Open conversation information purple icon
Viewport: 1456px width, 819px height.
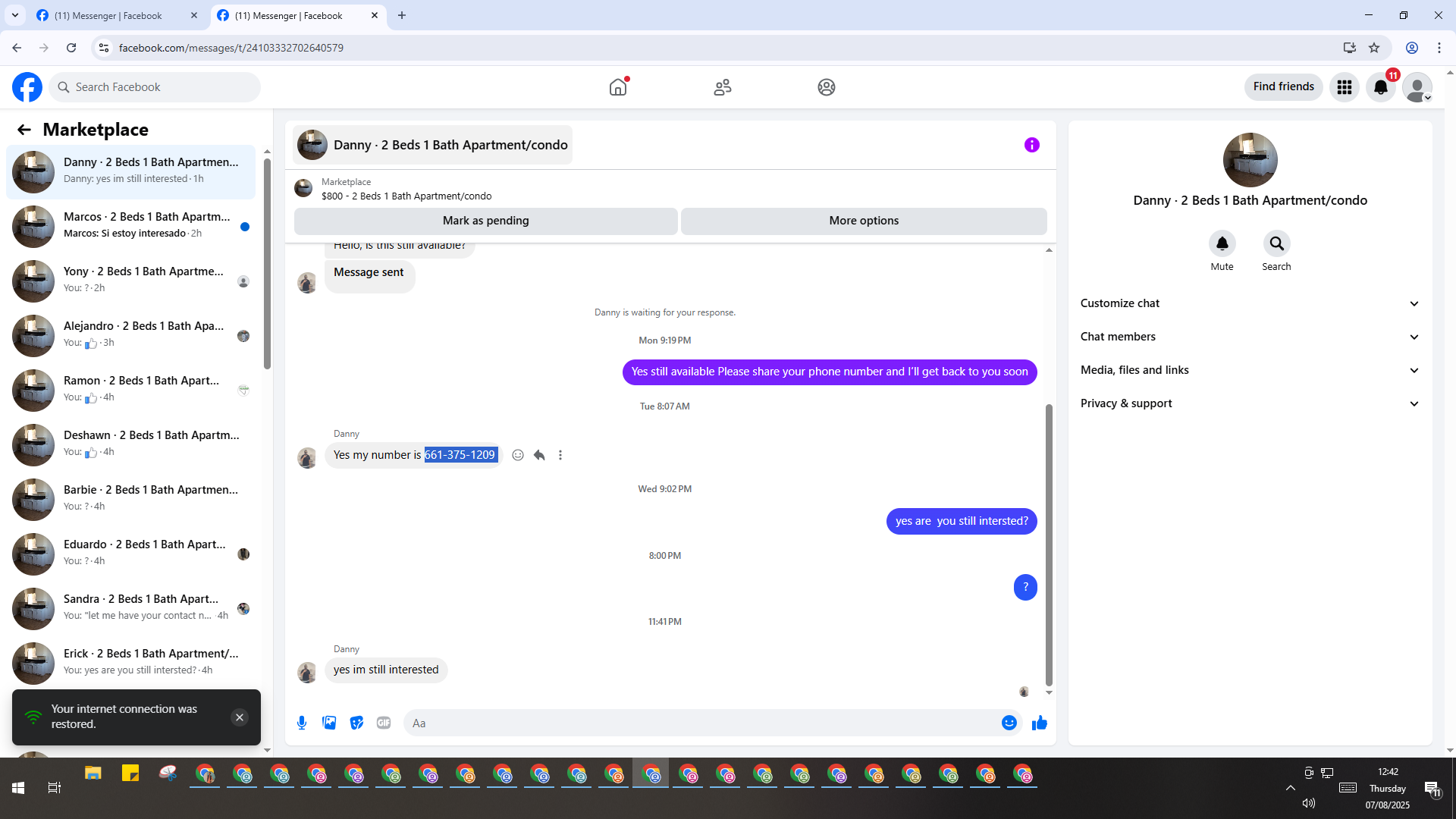click(x=1031, y=145)
